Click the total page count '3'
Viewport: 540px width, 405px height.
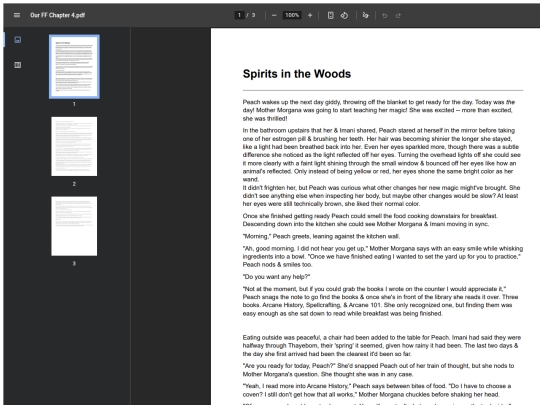tap(253, 15)
